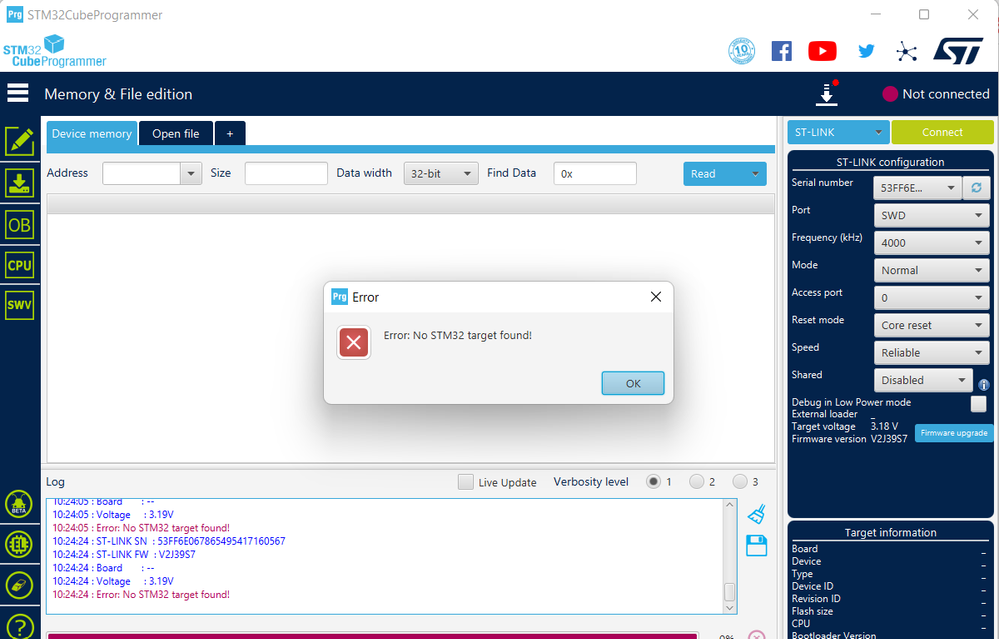
Task: Click the log scrollbar up arrow
Action: coord(729,505)
